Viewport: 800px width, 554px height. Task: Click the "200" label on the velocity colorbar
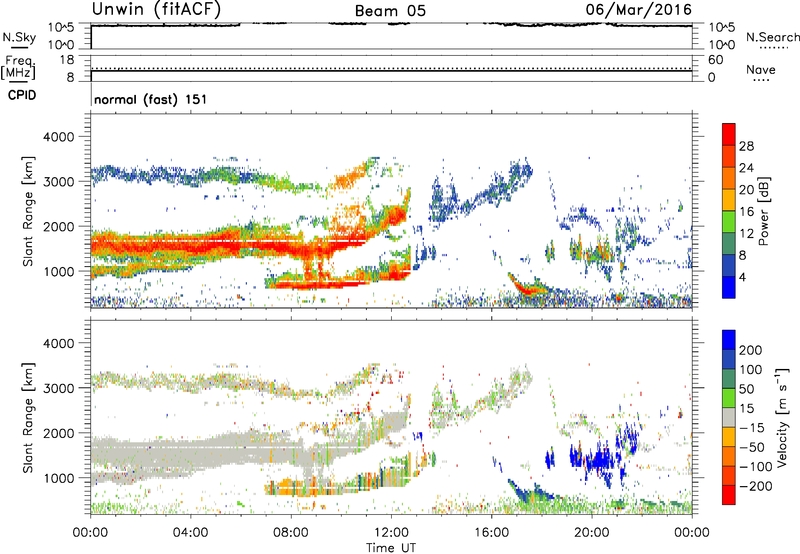click(x=751, y=350)
